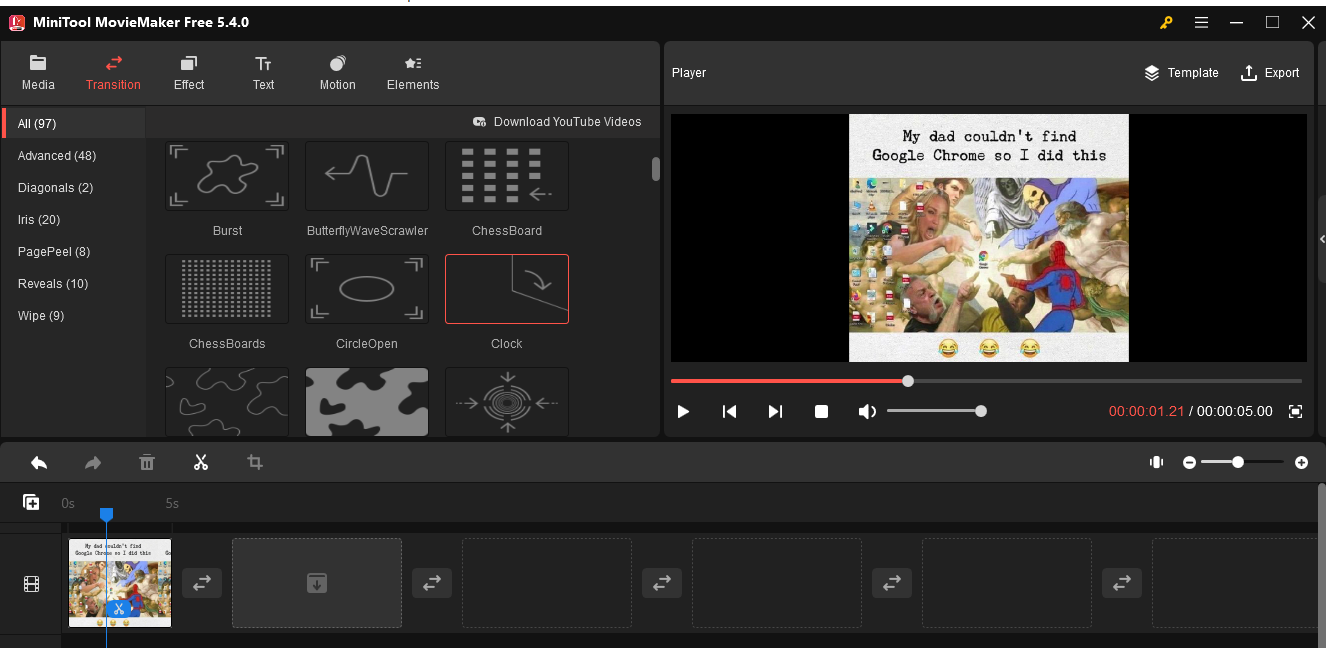Click the video preview image
Image resolution: width=1326 pixels, height=648 pixels.
click(x=988, y=238)
